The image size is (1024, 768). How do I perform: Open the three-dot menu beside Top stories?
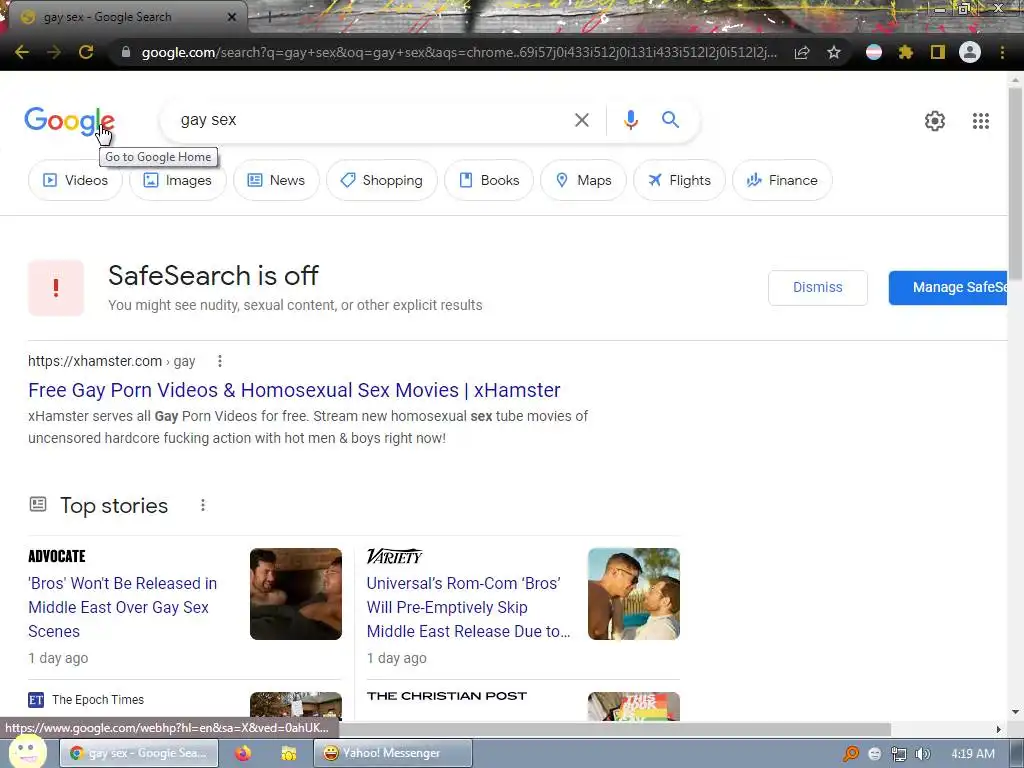pyautogui.click(x=203, y=505)
